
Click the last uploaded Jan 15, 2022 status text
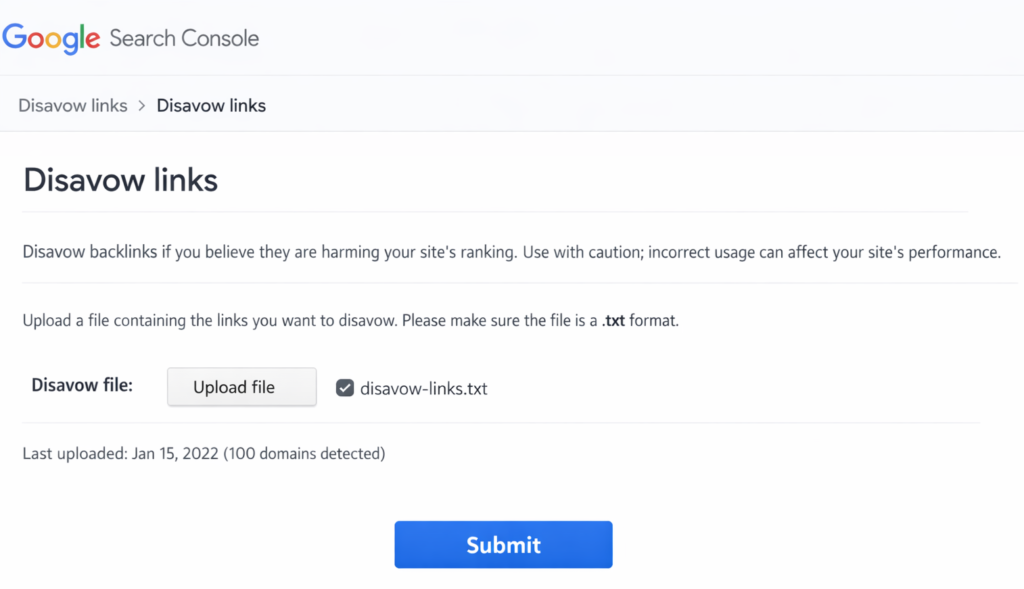204,453
